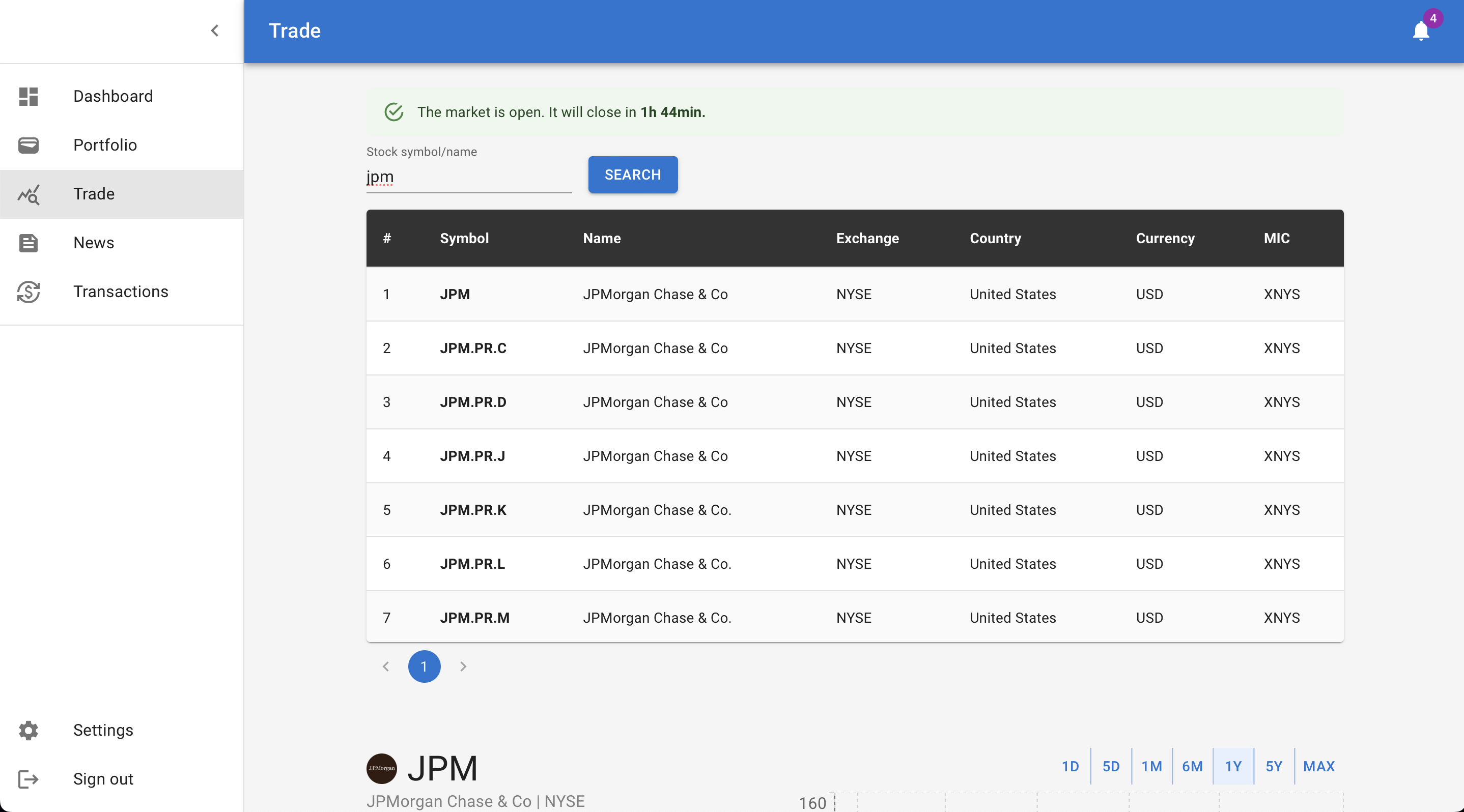The image size is (1464, 812).
Task: Switch chart range to 1D
Action: click(1070, 766)
